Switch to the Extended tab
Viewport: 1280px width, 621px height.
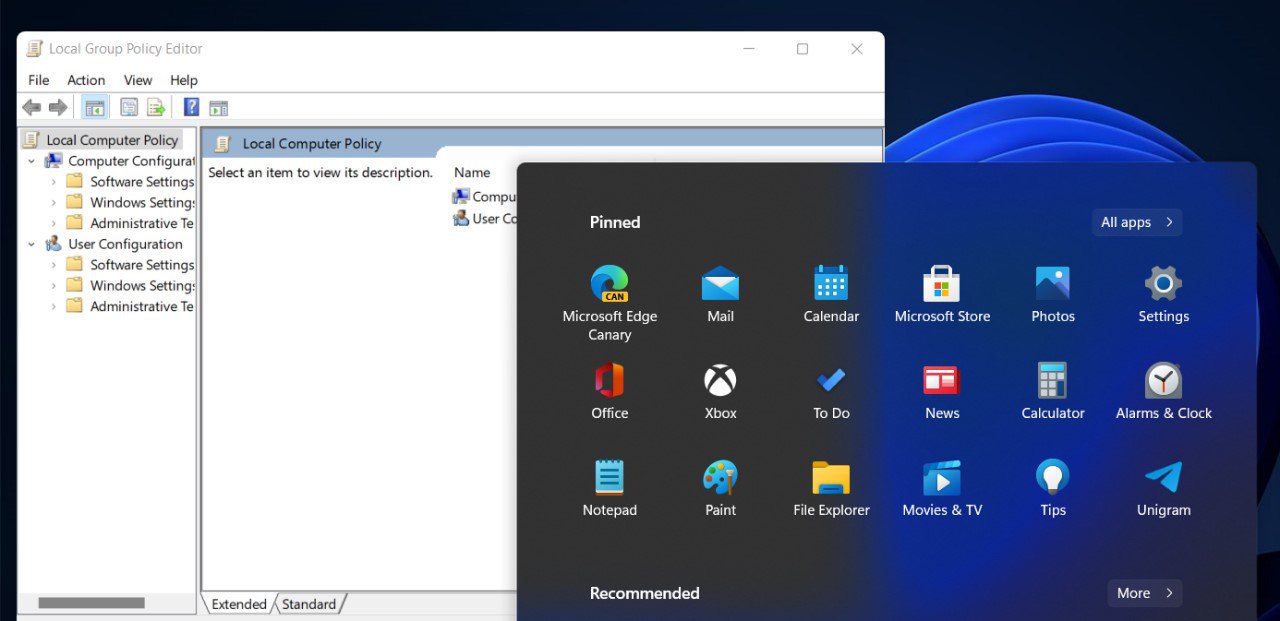(239, 604)
